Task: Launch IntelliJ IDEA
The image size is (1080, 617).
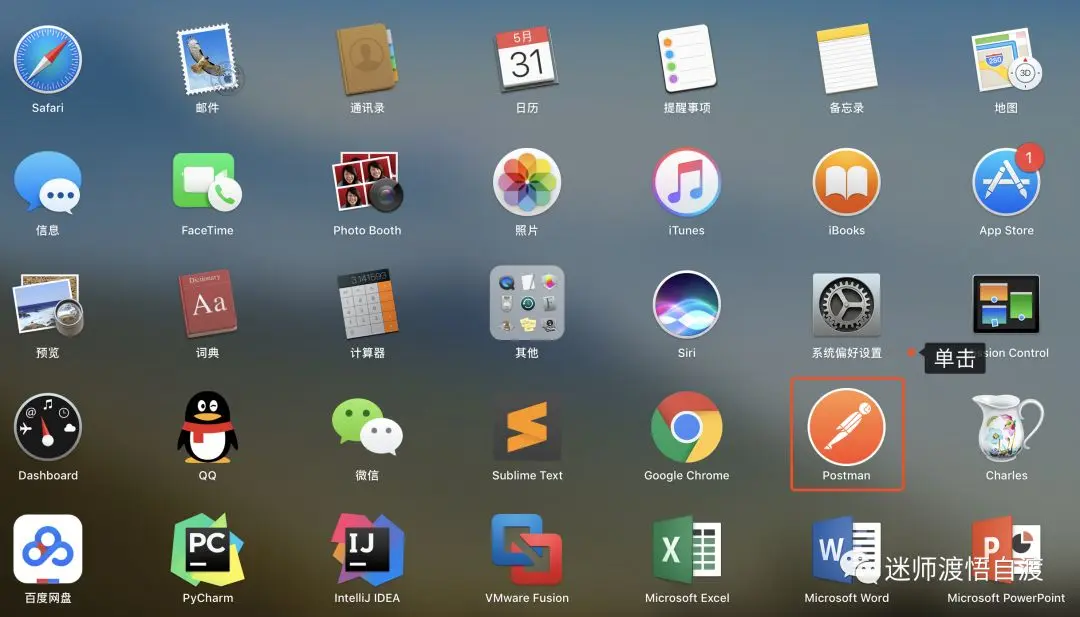Action: 367,550
